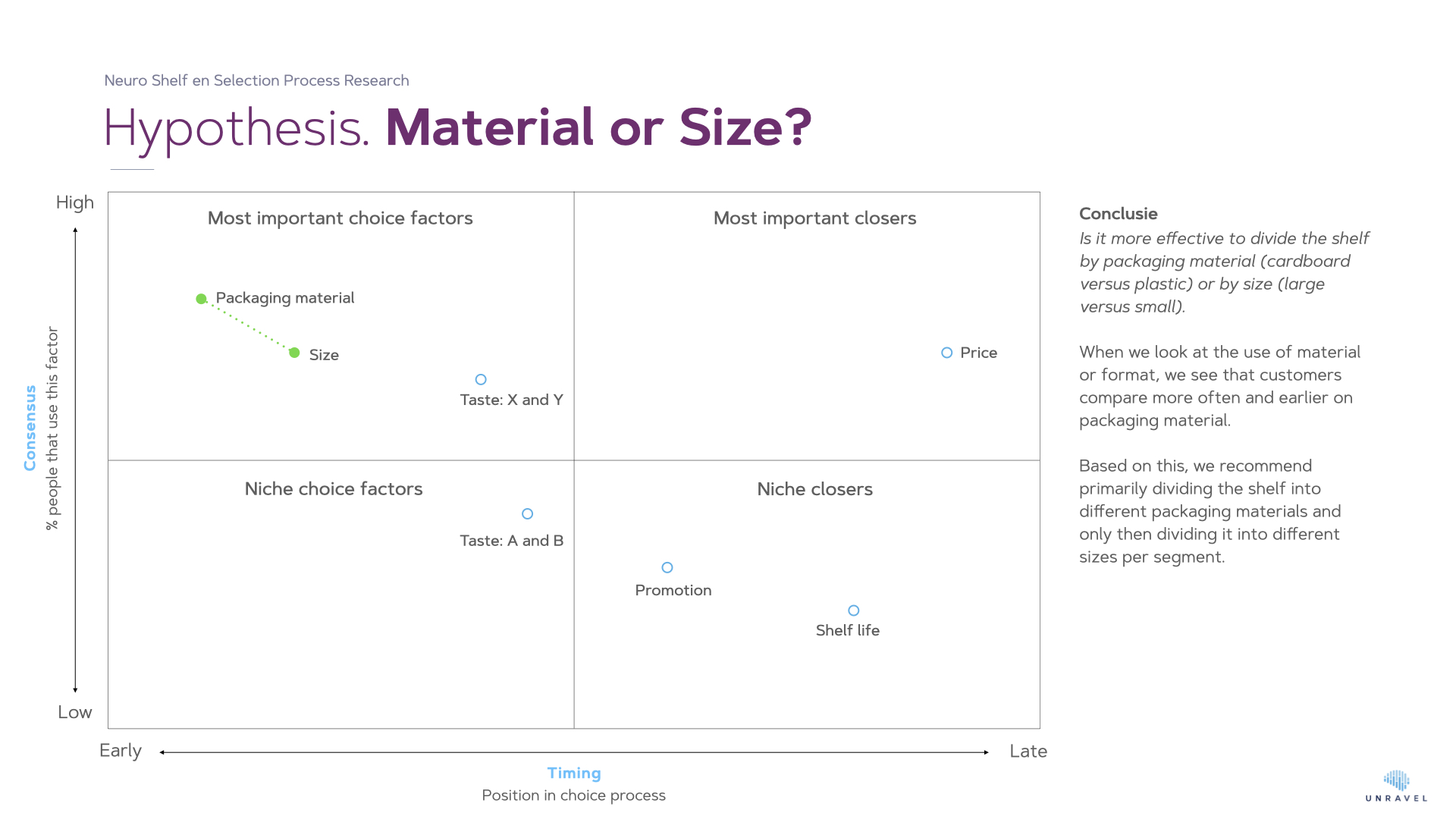Click the green Size data point
The image size is (1456, 819).
tap(294, 353)
